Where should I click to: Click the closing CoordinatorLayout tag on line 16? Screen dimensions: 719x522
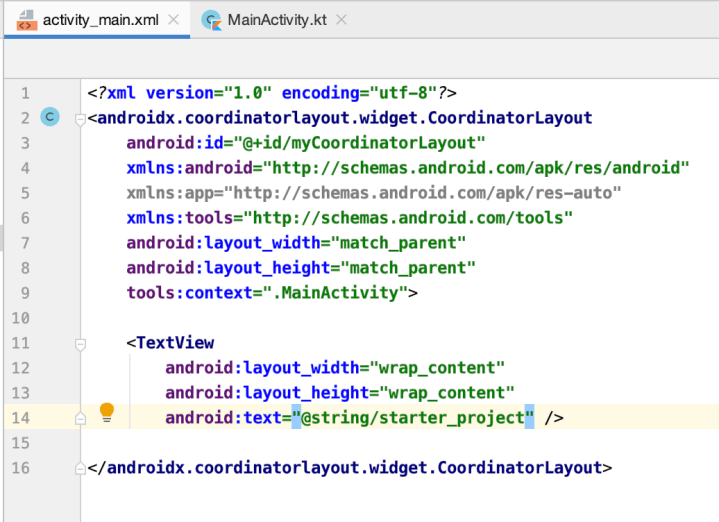pyautogui.click(x=349, y=468)
